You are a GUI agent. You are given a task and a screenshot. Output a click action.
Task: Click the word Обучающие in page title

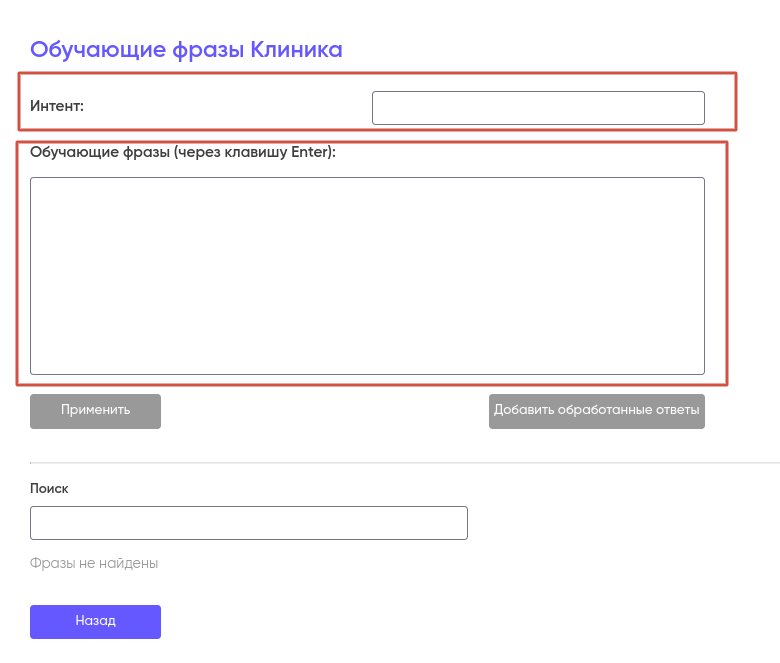87,49
